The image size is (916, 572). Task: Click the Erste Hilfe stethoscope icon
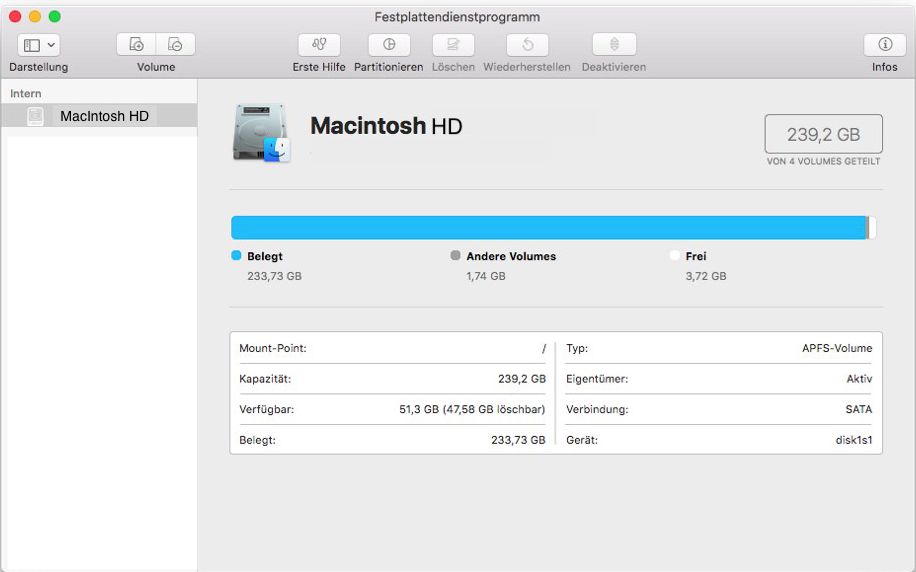tap(319, 45)
